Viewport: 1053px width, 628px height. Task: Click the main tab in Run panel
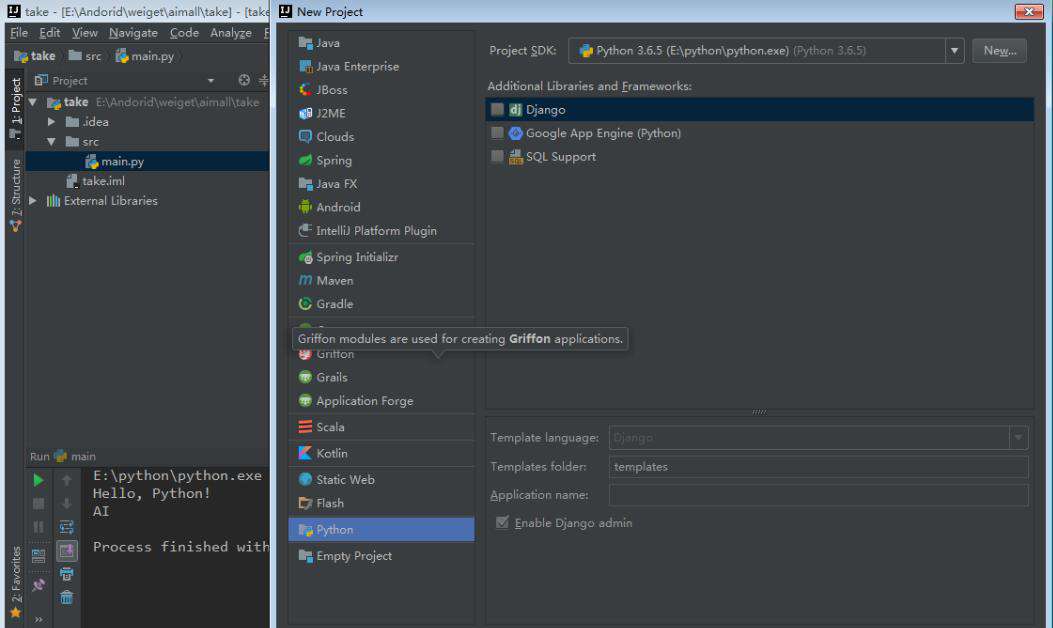pyautogui.click(x=75, y=456)
